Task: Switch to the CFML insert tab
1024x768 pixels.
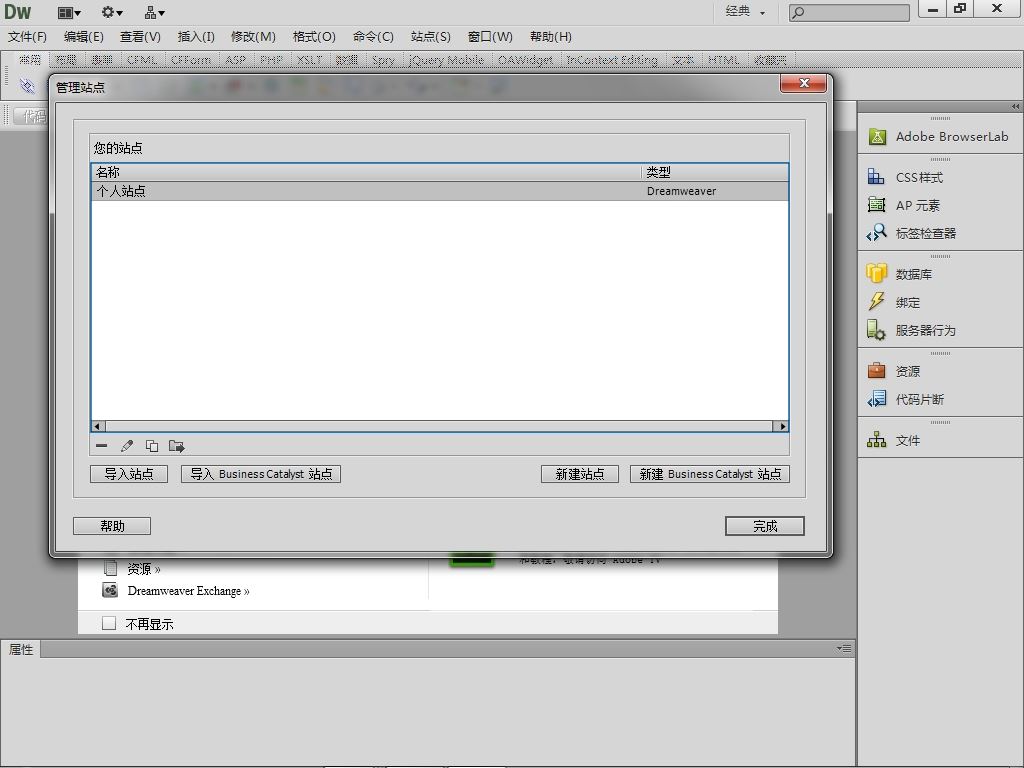Action: [142, 60]
